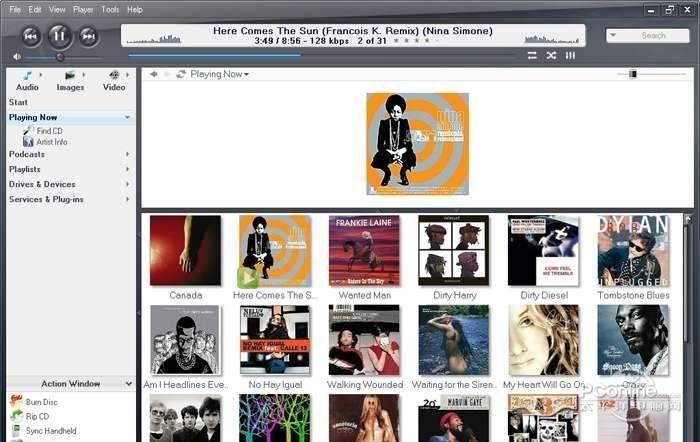700x442 pixels.
Task: Collapse the Playing Now sidebar section
Action: pos(127,117)
